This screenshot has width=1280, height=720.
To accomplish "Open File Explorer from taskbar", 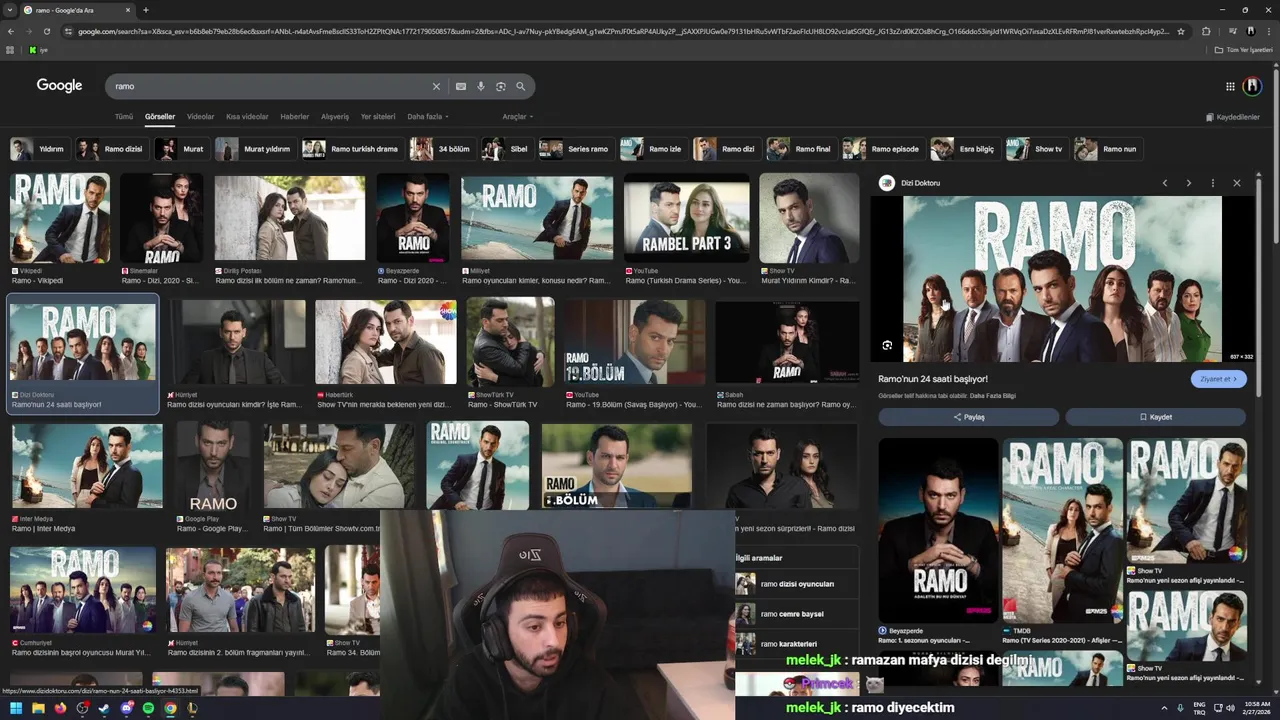I will pyautogui.click(x=38, y=708).
